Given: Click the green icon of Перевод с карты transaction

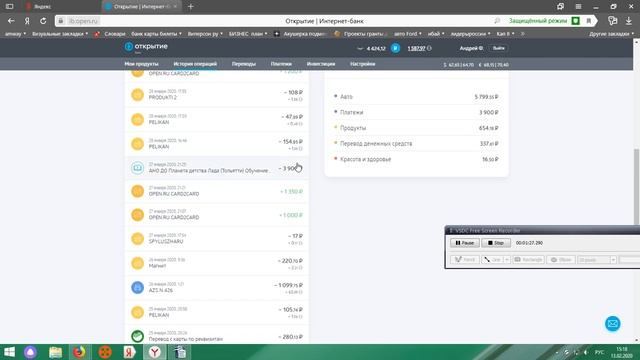Looking at the screenshot, I should (138, 336).
